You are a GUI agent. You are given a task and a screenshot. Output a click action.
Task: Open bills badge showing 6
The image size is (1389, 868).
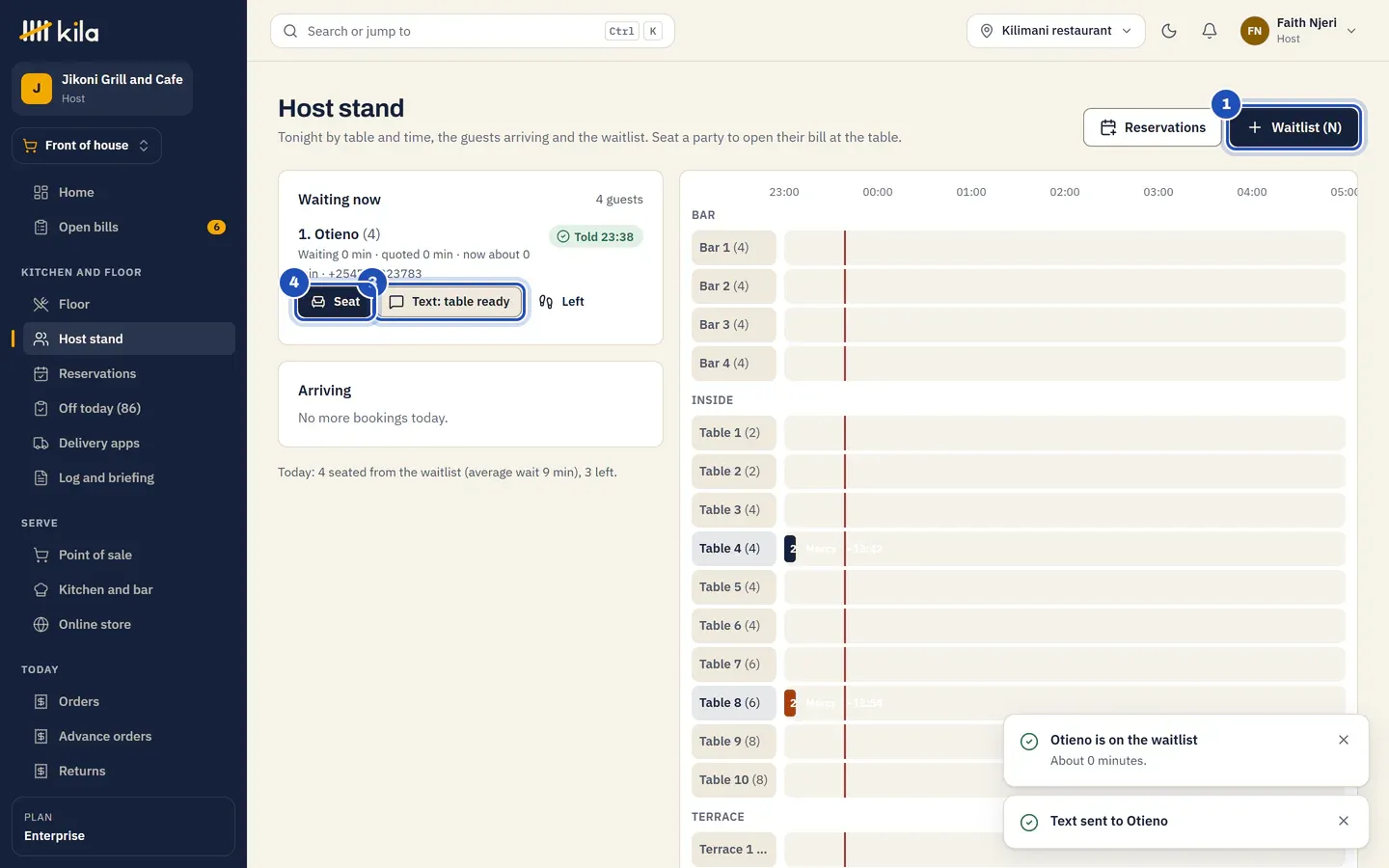216,228
